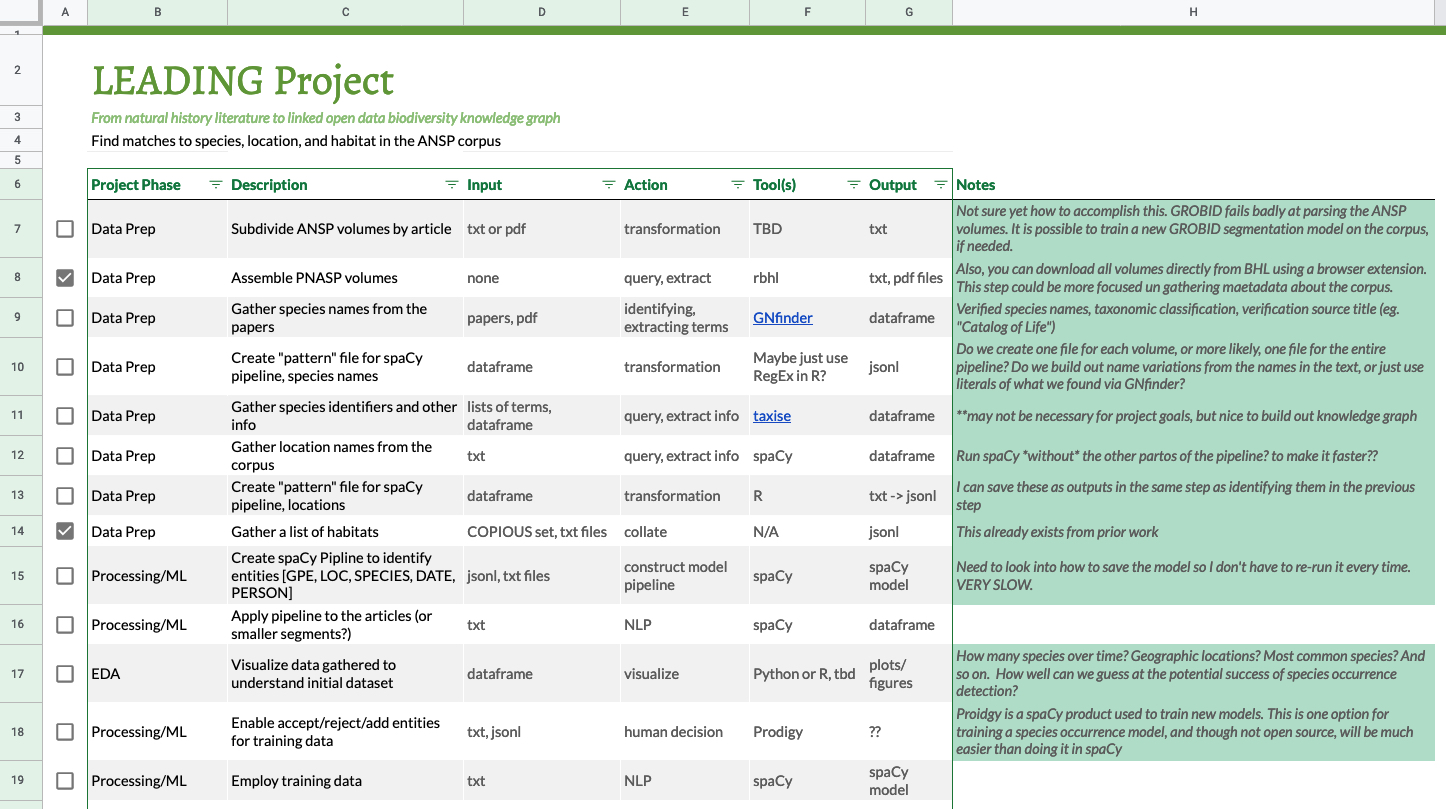
Task: Tick checkbox for species names pattern file row
Action: [x=65, y=367]
